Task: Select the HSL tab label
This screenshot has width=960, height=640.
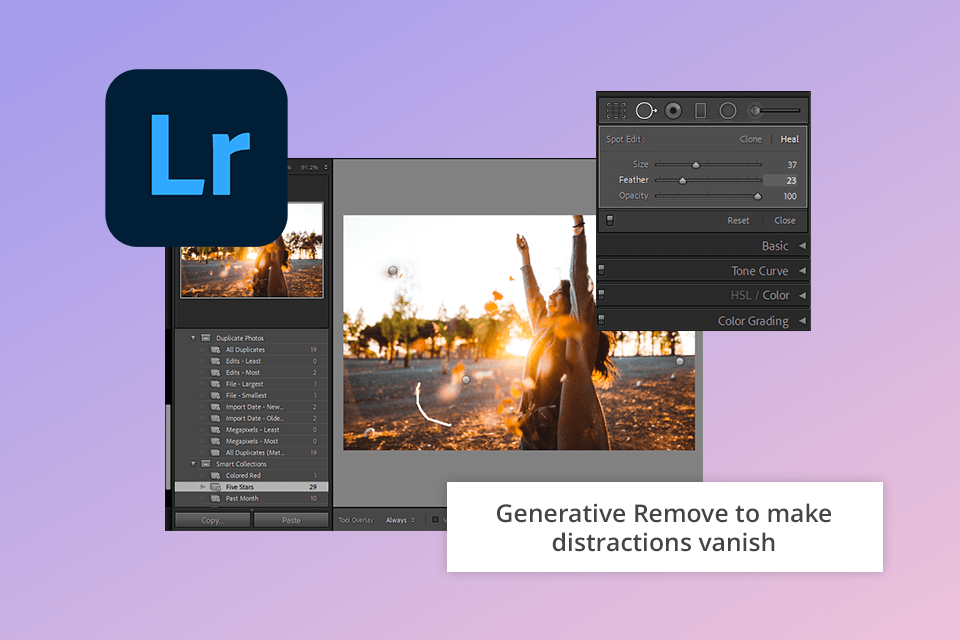Action: click(x=741, y=295)
